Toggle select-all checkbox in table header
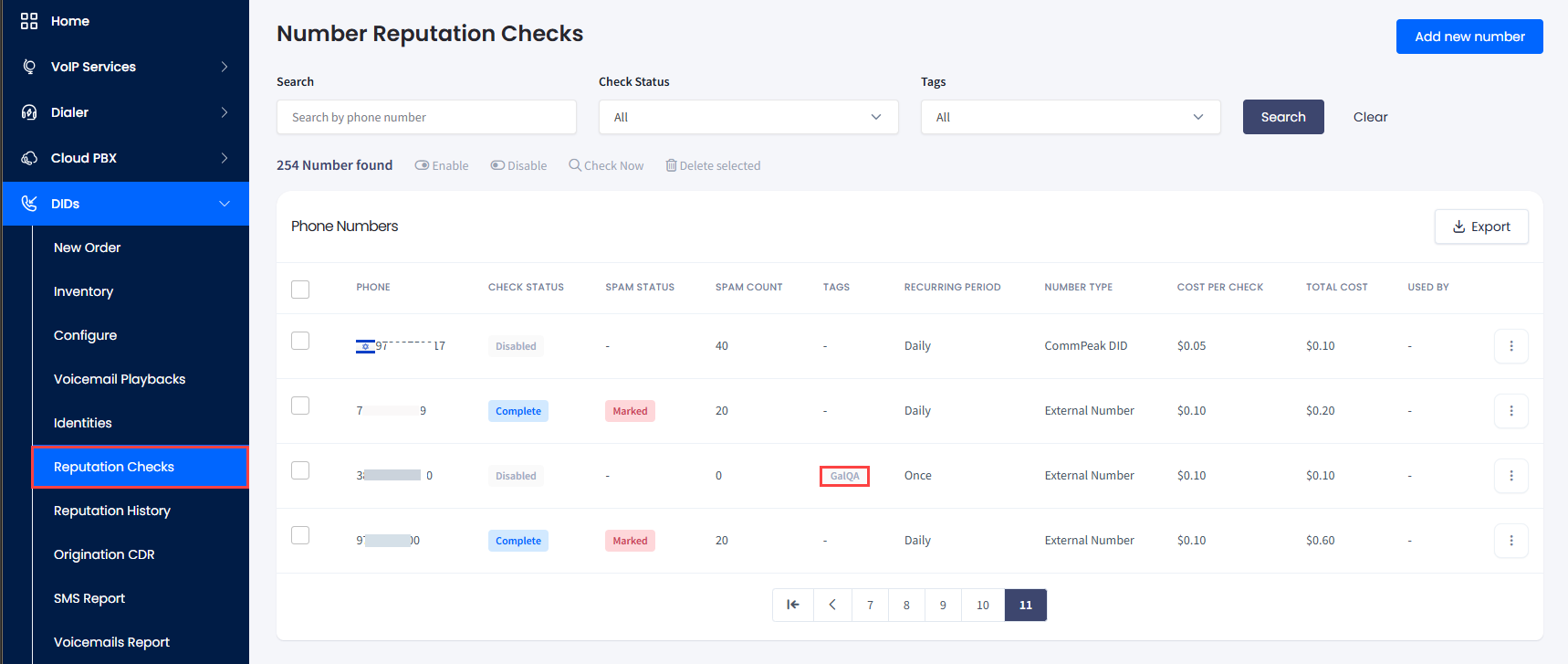 coord(300,290)
